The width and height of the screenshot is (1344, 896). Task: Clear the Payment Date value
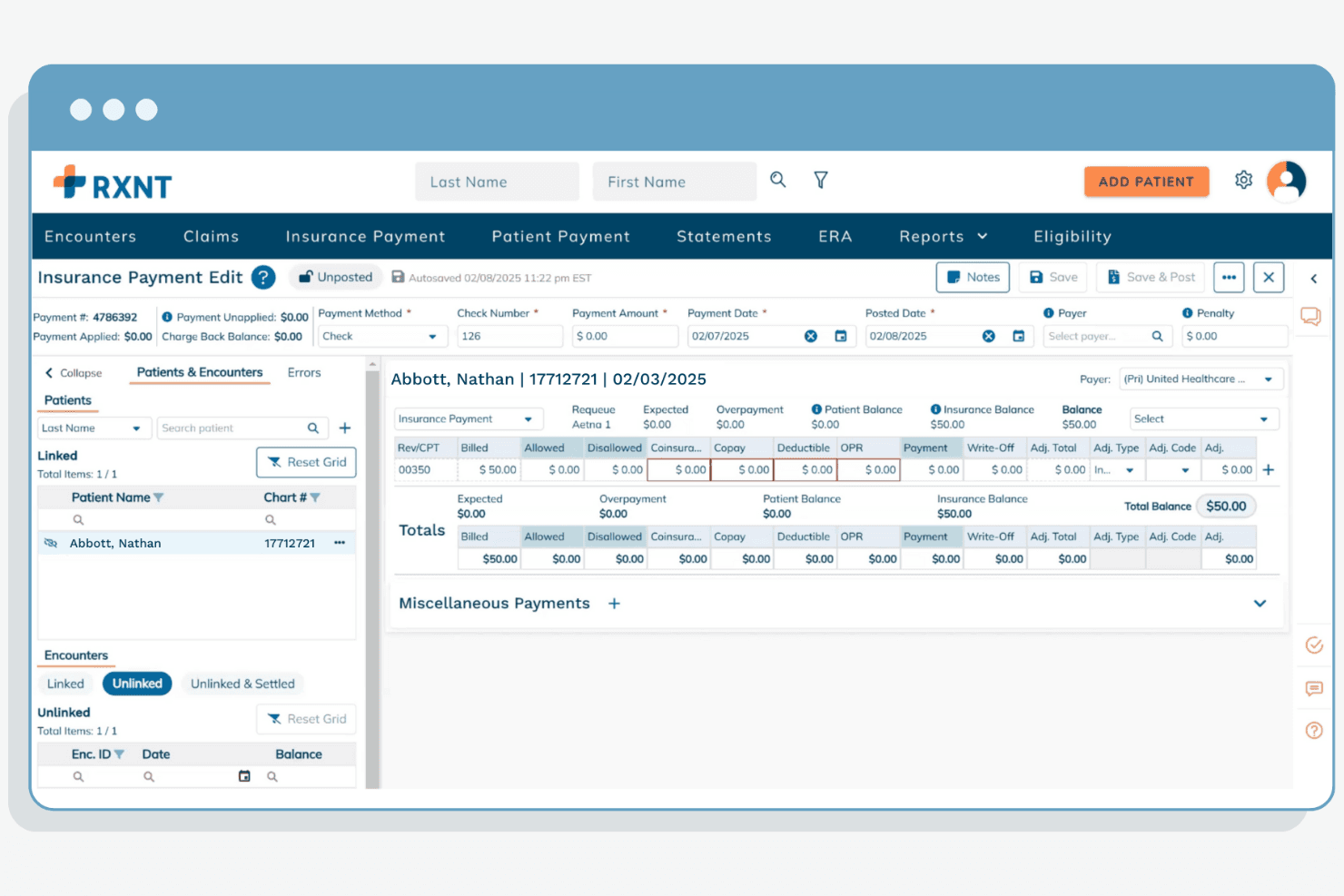(811, 336)
